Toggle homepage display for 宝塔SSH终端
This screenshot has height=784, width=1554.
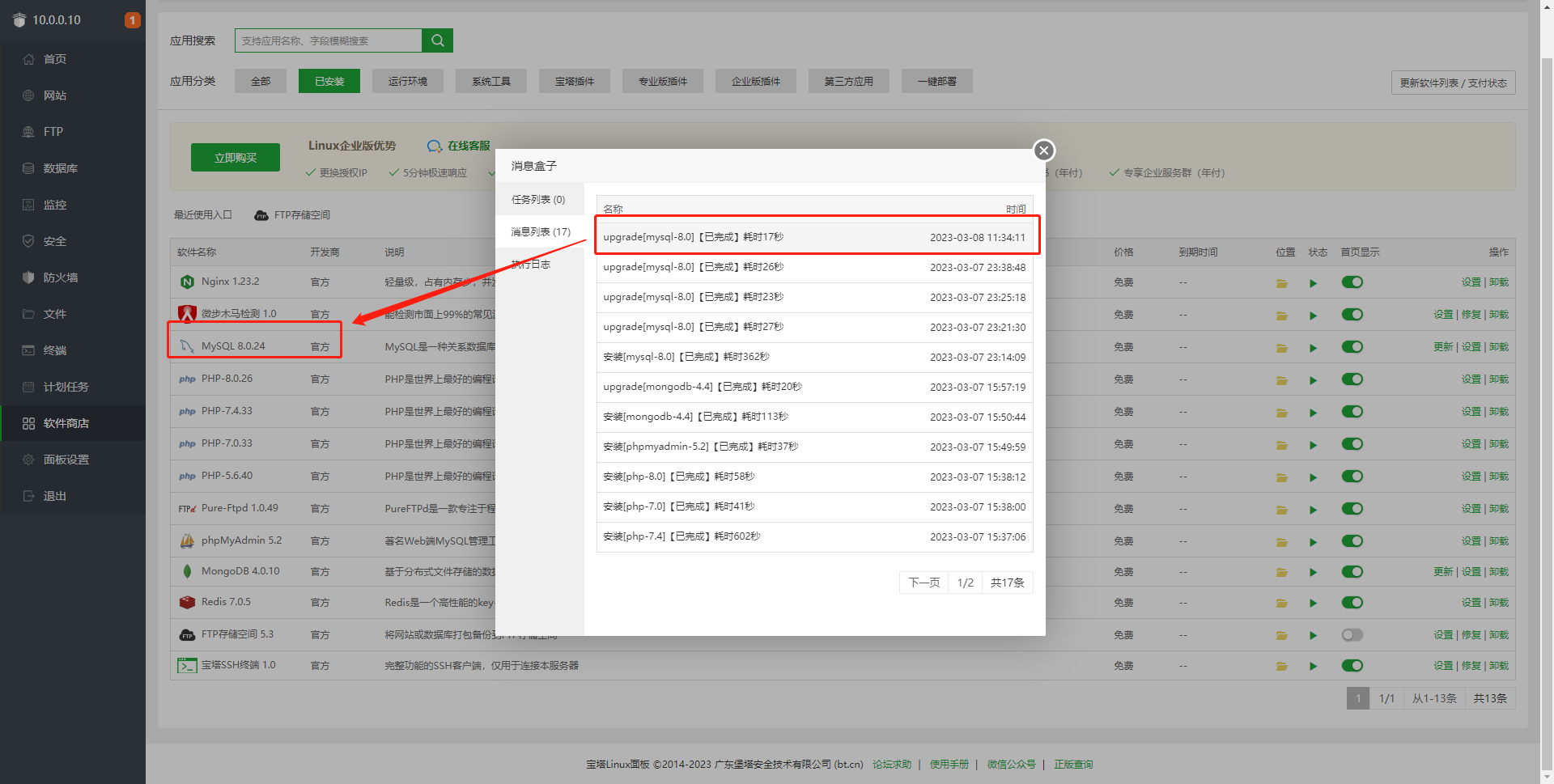[1352, 666]
